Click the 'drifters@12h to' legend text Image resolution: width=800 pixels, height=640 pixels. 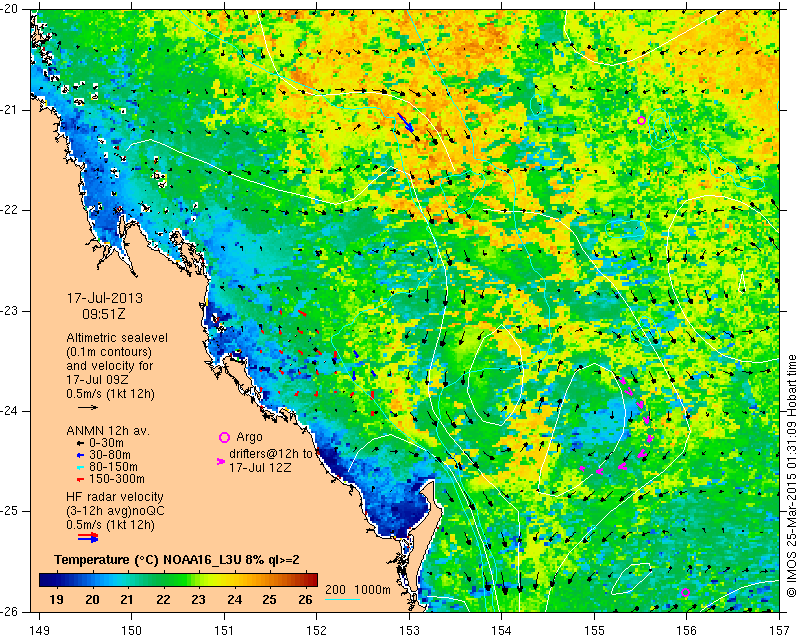click(x=270, y=454)
